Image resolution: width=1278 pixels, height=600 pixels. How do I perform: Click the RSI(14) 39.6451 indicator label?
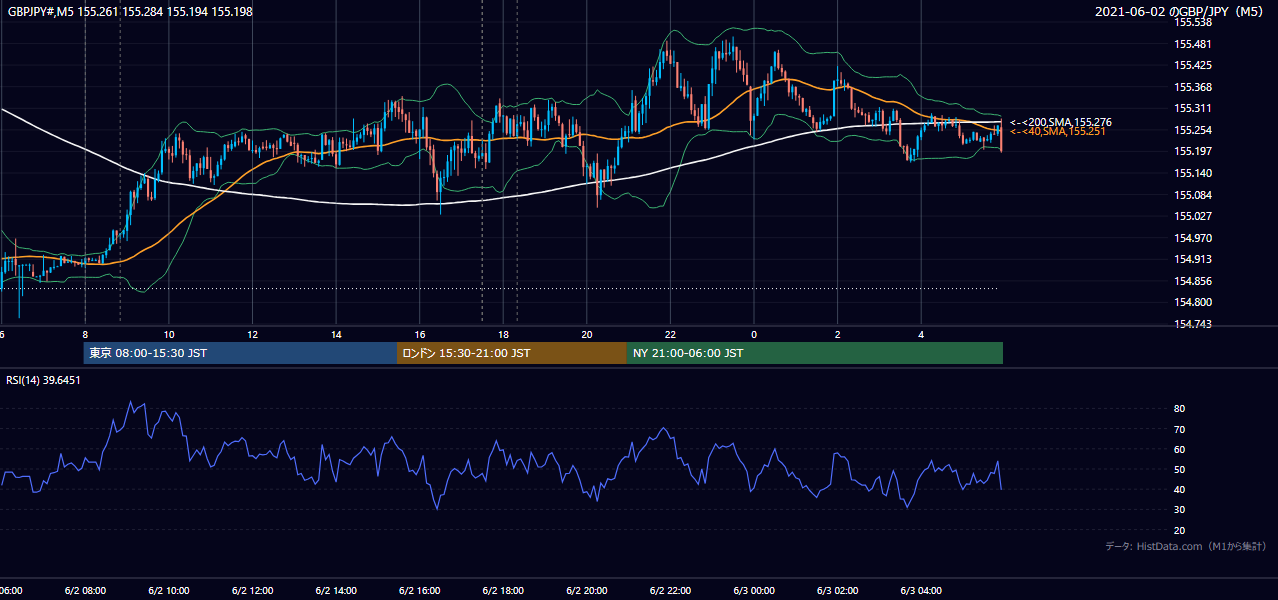pyautogui.click(x=43, y=380)
